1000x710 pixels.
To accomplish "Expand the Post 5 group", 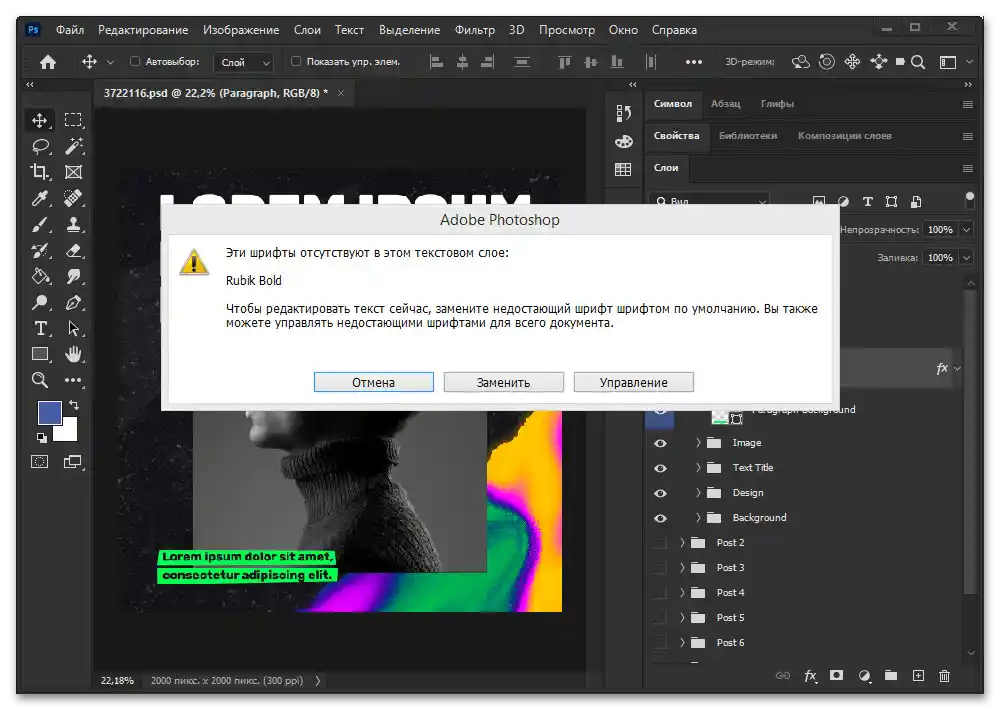I will click(x=682, y=617).
